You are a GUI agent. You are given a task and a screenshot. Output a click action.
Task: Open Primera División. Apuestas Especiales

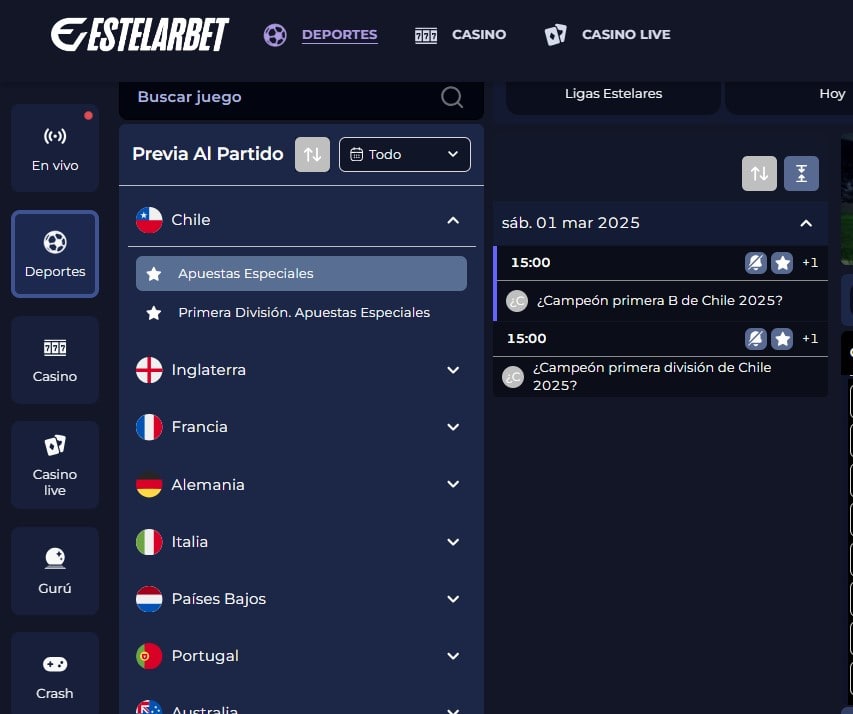click(303, 313)
